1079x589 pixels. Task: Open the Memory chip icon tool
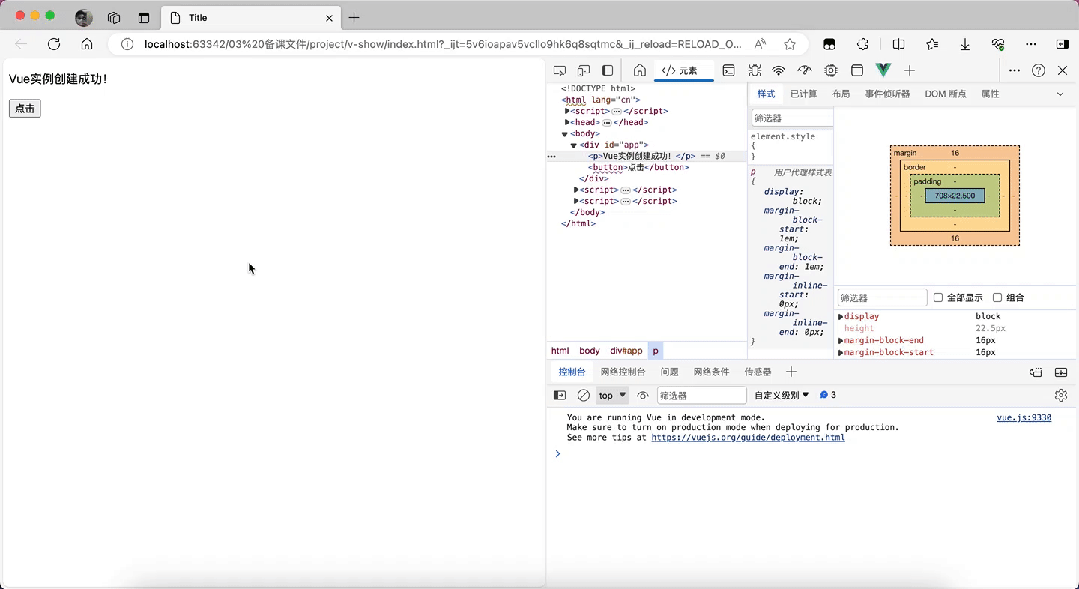[831, 70]
